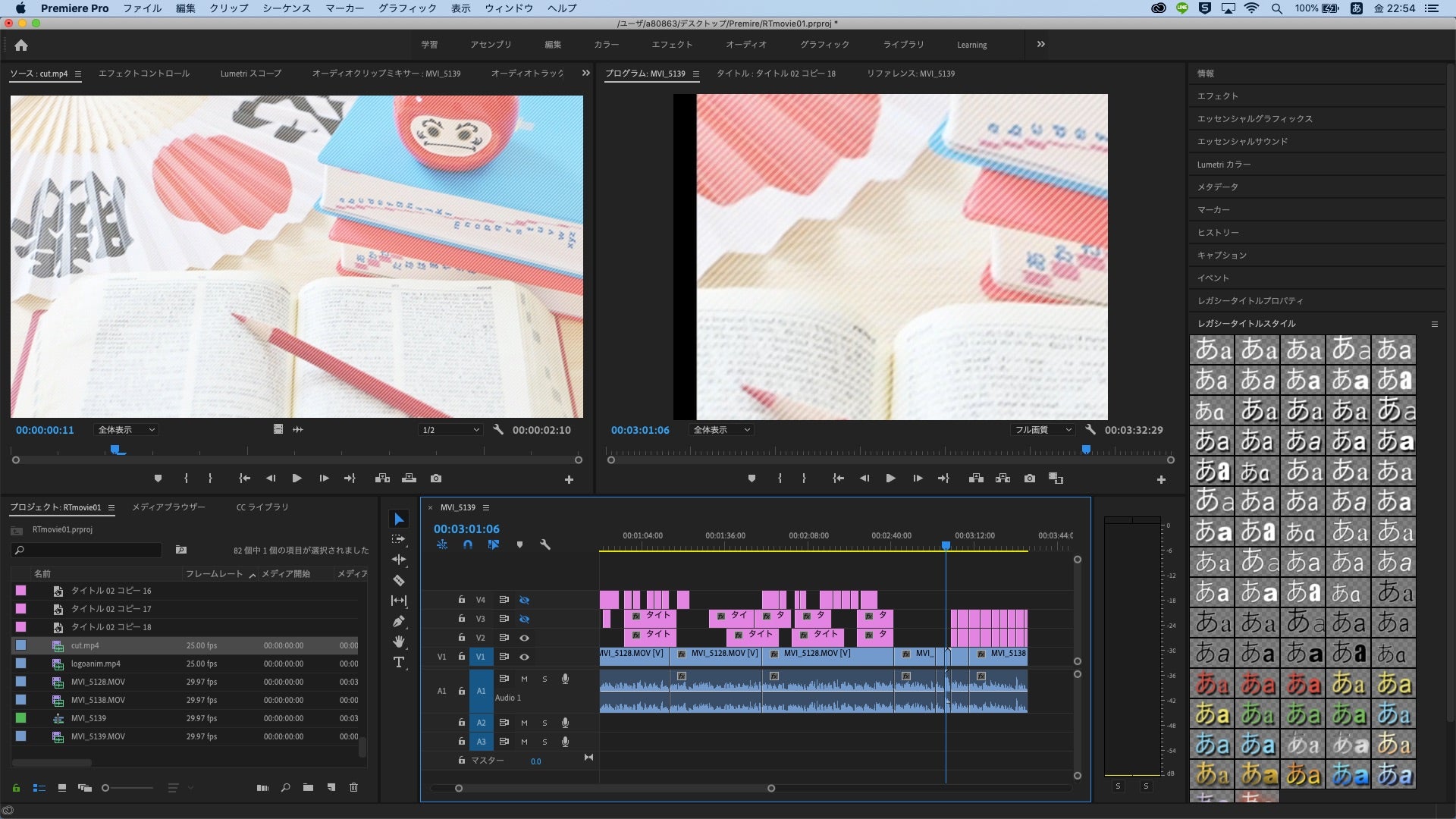Select the Slip tool
The width and height of the screenshot is (1456, 819).
click(x=399, y=601)
